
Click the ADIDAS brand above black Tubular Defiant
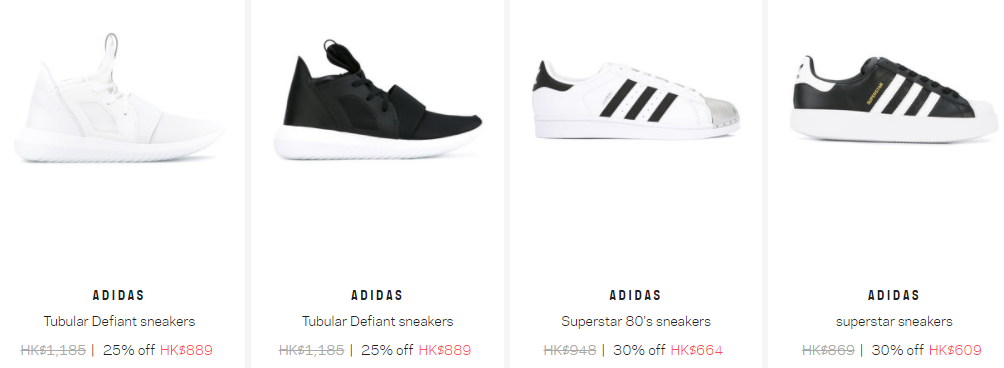(x=377, y=296)
